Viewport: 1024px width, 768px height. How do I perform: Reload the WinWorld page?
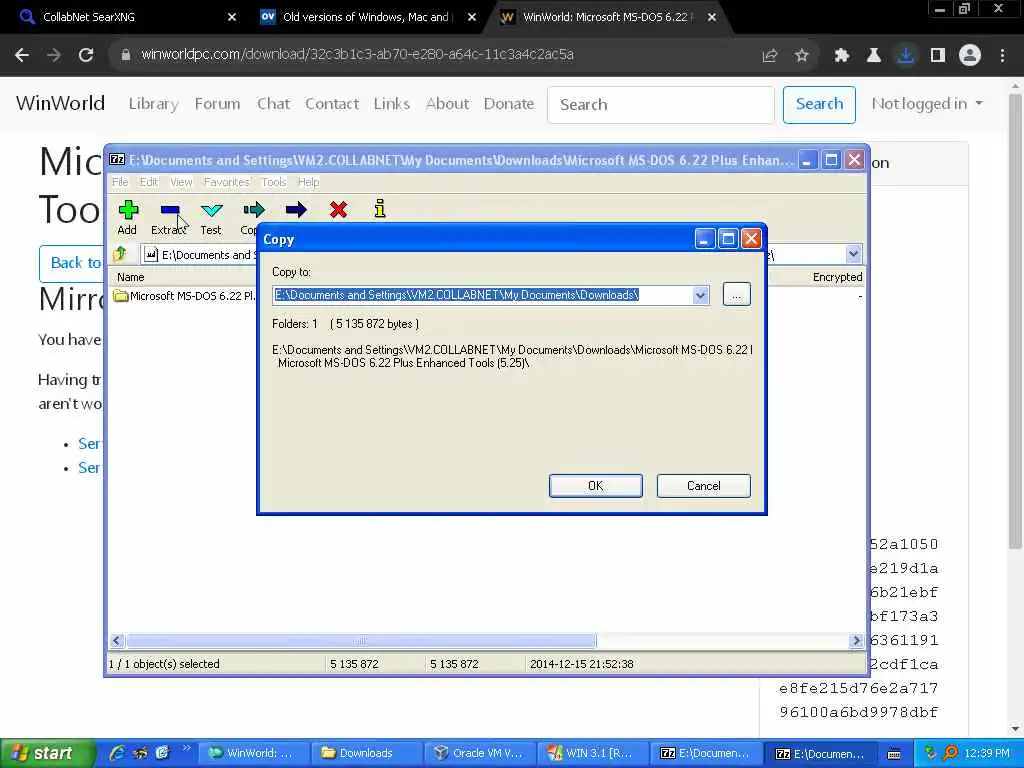click(86, 55)
